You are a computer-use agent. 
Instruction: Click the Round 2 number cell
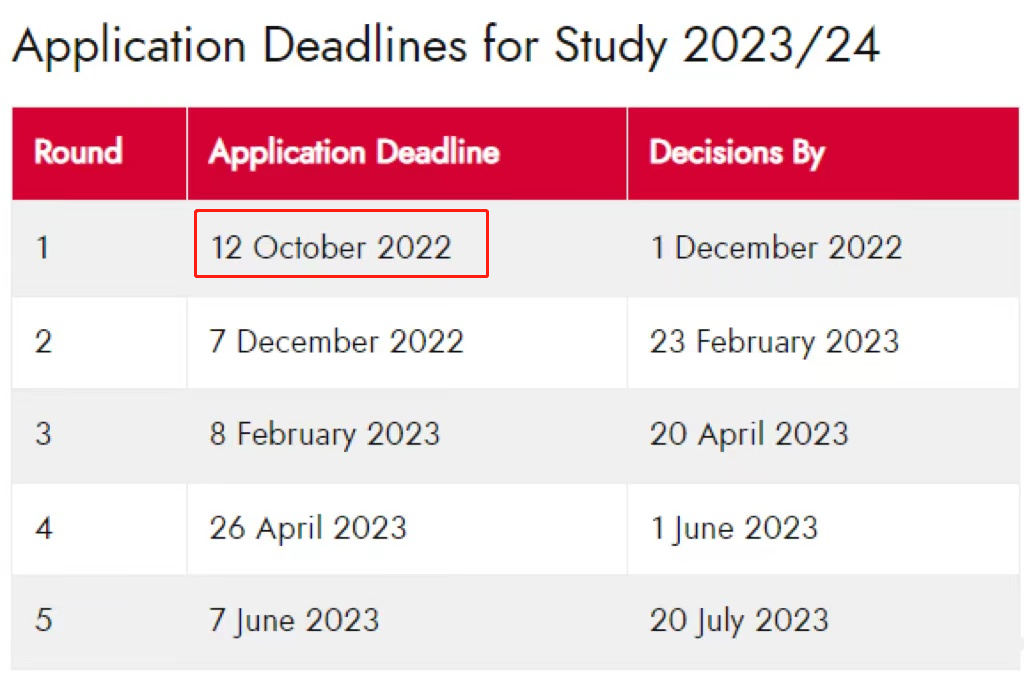(x=43, y=342)
